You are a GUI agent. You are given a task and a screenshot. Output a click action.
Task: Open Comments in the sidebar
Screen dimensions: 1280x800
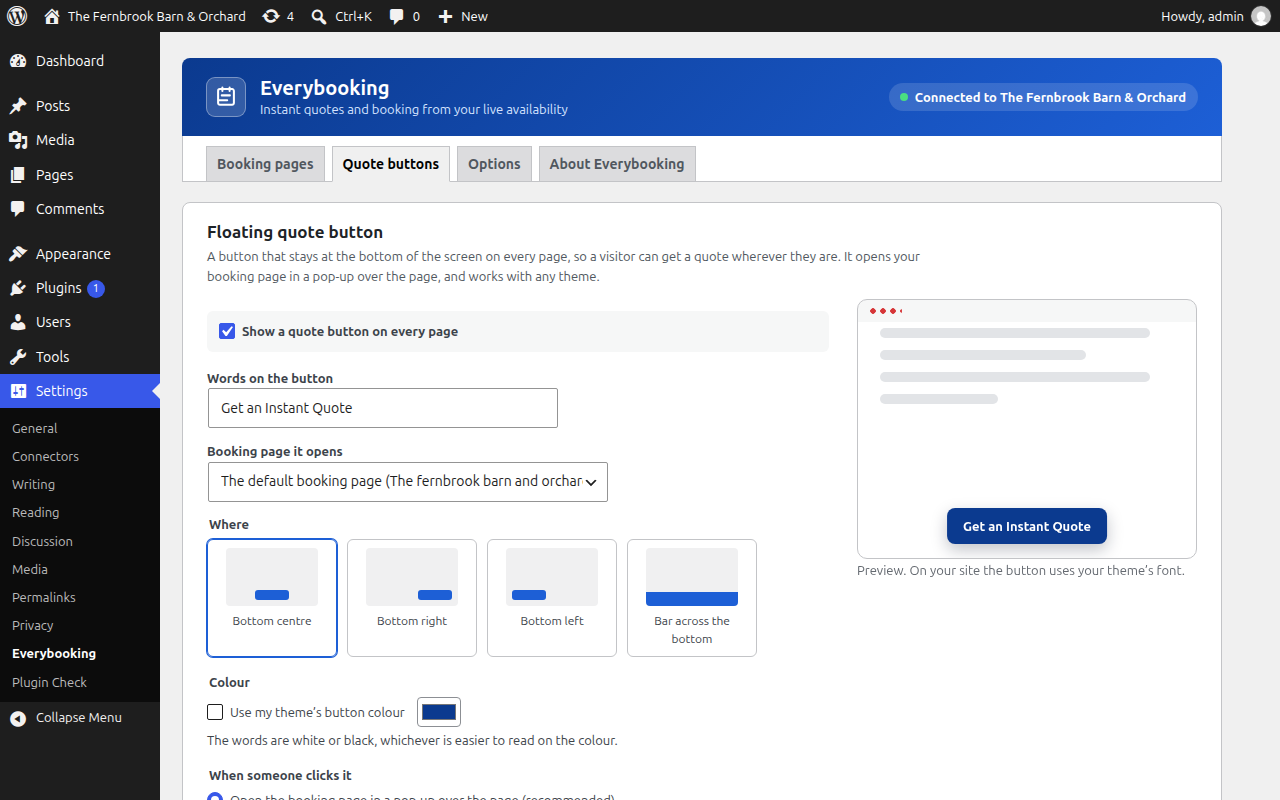[x=80, y=209]
